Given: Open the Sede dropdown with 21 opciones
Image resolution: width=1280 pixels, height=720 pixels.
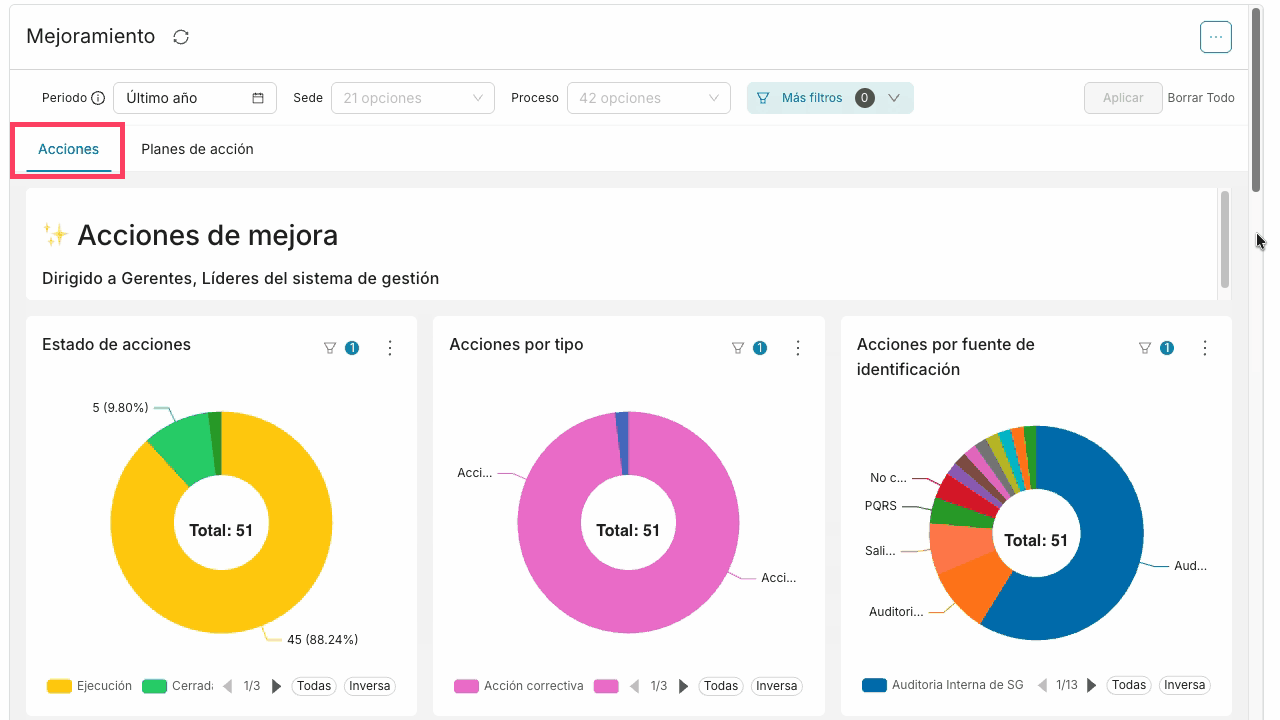Looking at the screenshot, I should 413,98.
